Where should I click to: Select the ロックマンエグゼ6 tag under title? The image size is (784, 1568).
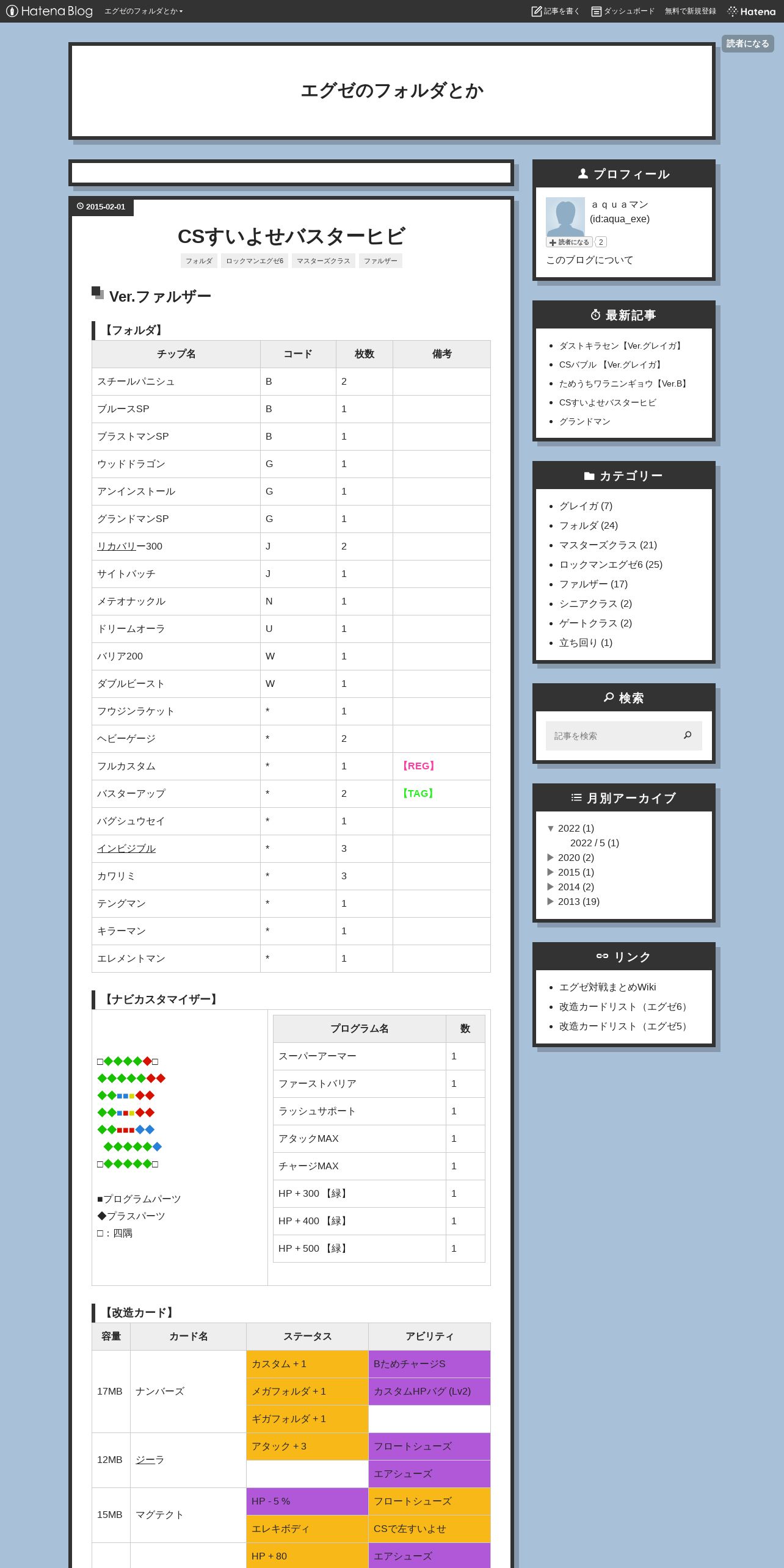(x=255, y=261)
